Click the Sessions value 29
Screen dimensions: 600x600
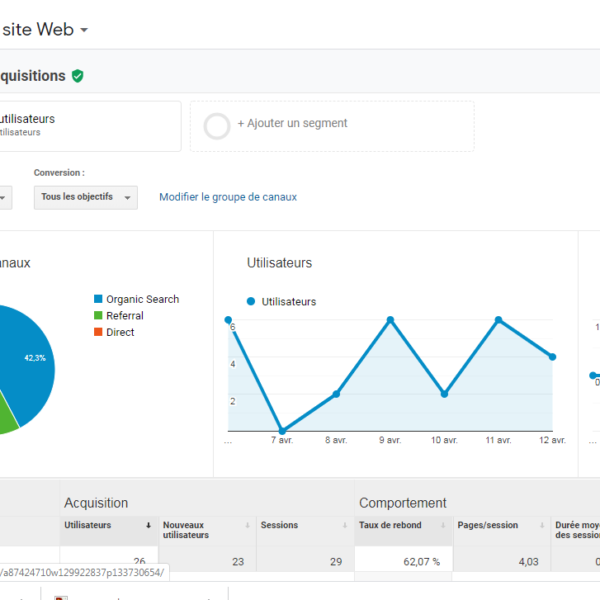pyautogui.click(x=336, y=562)
